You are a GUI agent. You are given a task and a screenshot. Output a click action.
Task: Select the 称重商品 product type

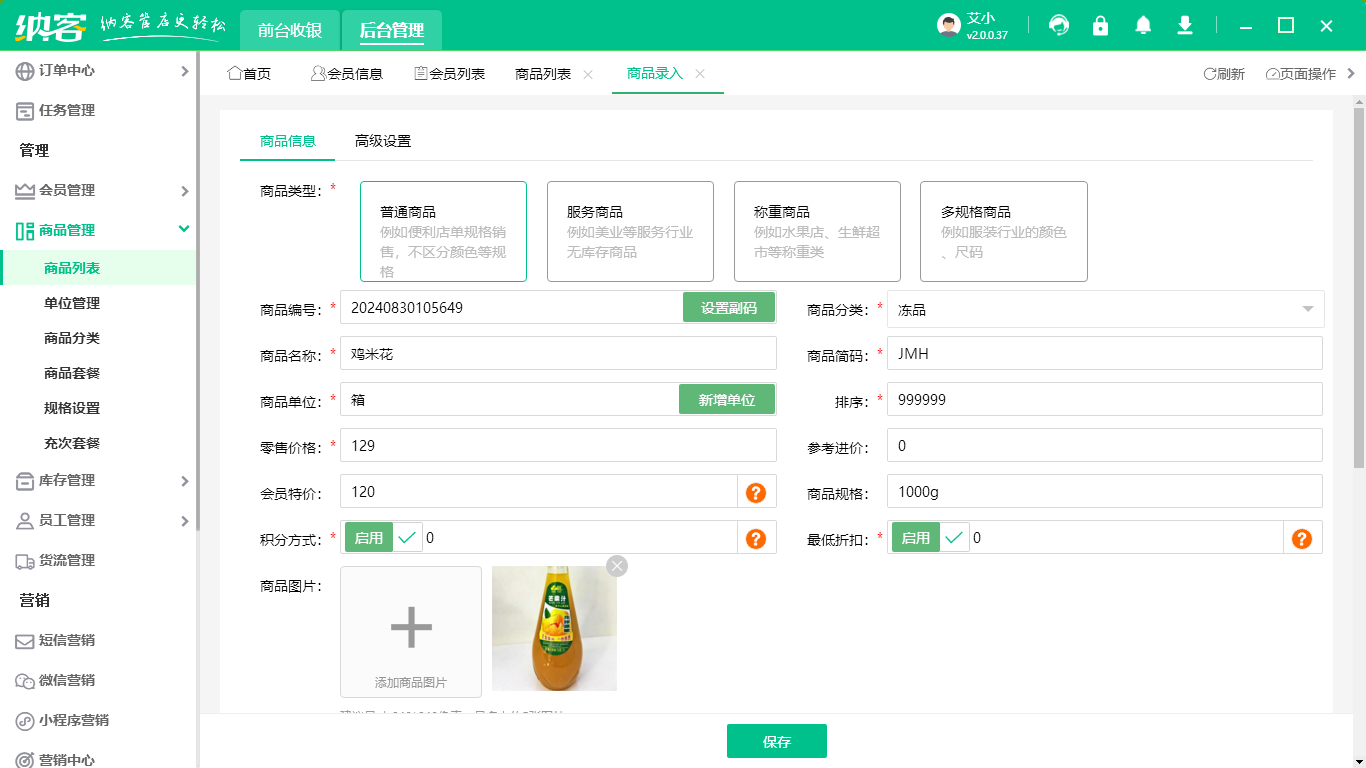(816, 231)
